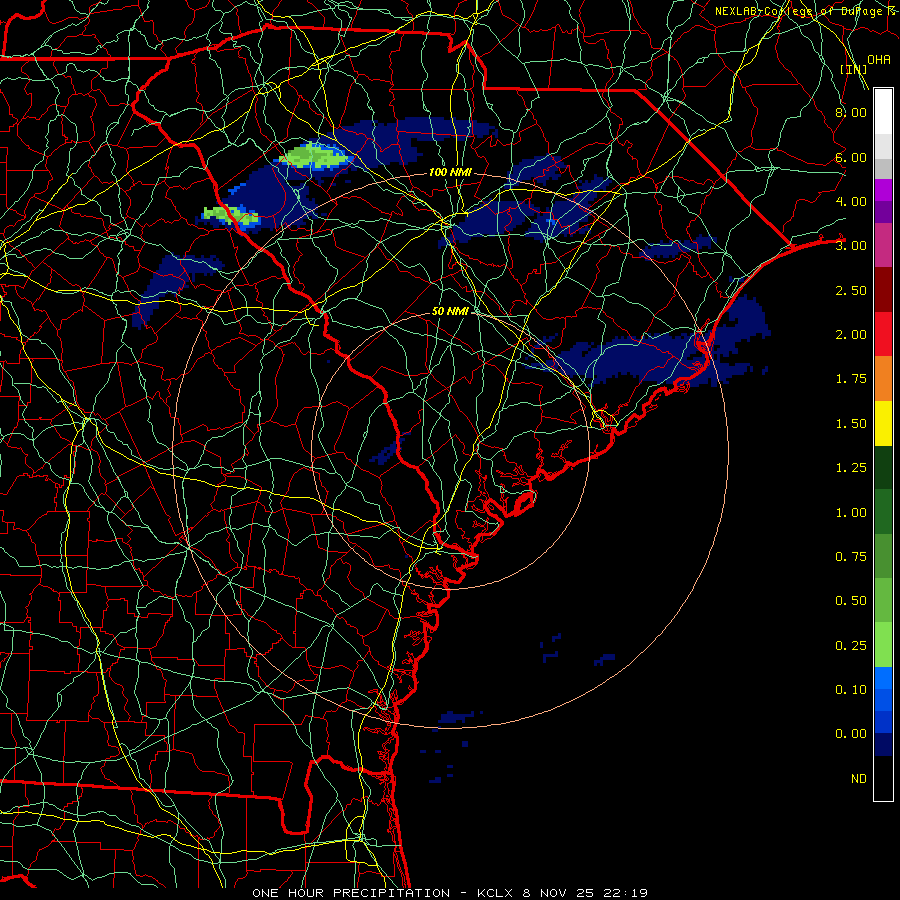Click the ONE HOUR PRECIPITATION title text
Image resolution: width=900 pixels, height=900 pixels.
point(351,893)
